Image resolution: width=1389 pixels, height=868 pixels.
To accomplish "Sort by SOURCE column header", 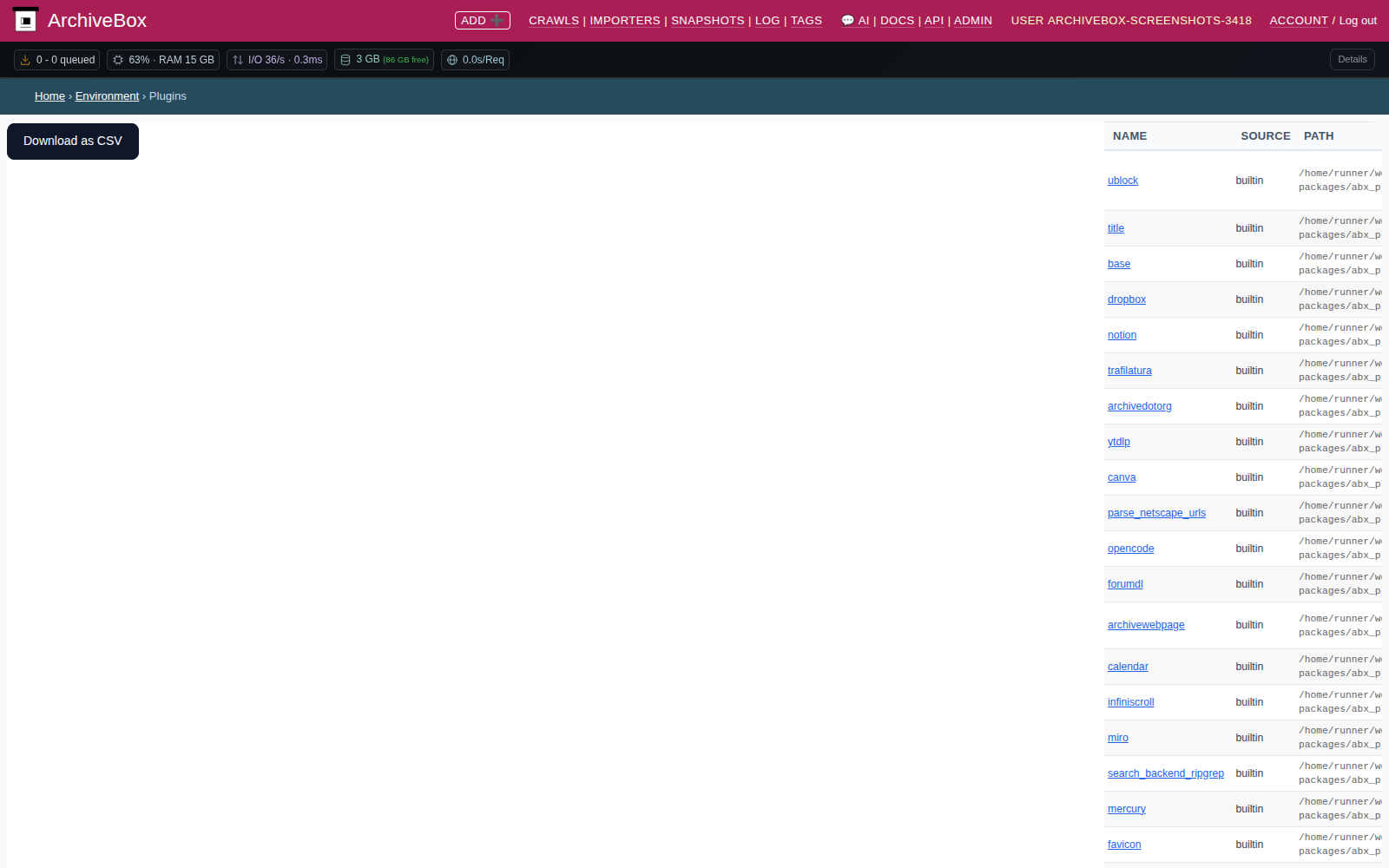I will [x=1266, y=136].
